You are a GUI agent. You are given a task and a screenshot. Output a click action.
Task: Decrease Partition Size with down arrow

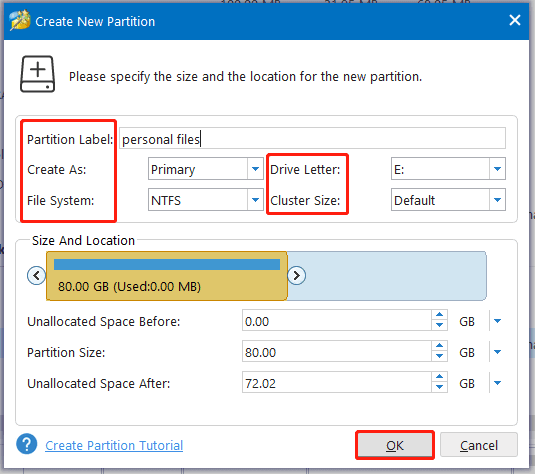pyautogui.click(x=439, y=357)
